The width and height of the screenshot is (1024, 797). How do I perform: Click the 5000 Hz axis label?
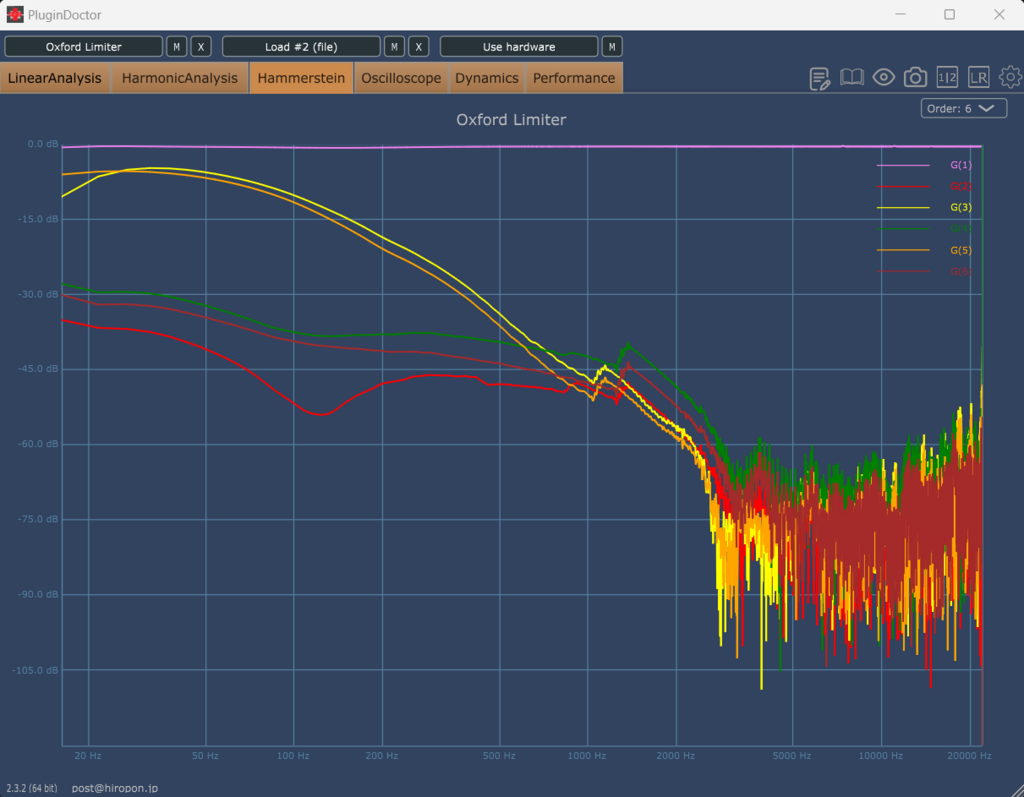point(792,756)
